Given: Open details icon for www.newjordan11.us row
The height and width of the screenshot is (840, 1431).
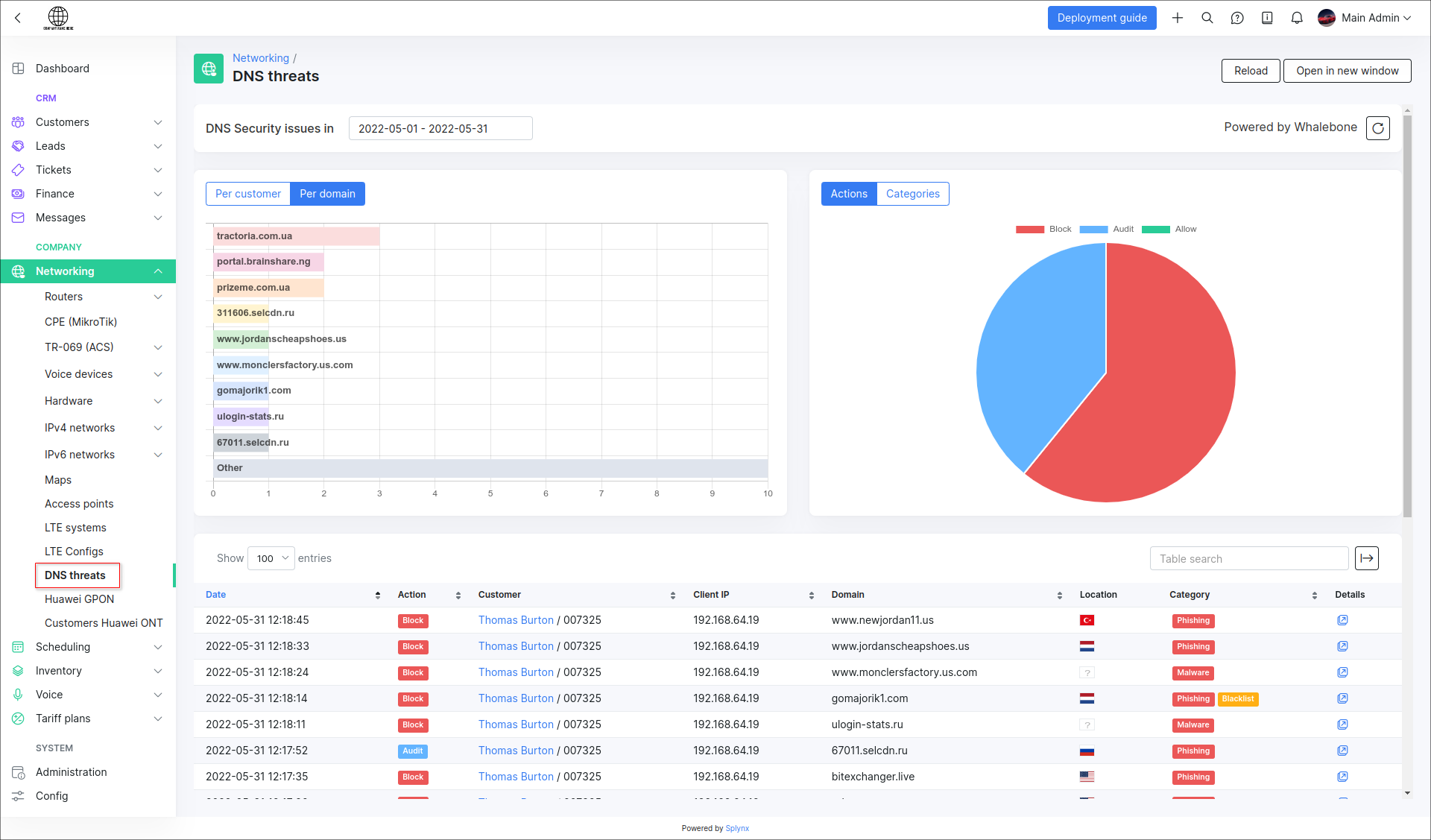Looking at the screenshot, I should pyautogui.click(x=1342, y=620).
